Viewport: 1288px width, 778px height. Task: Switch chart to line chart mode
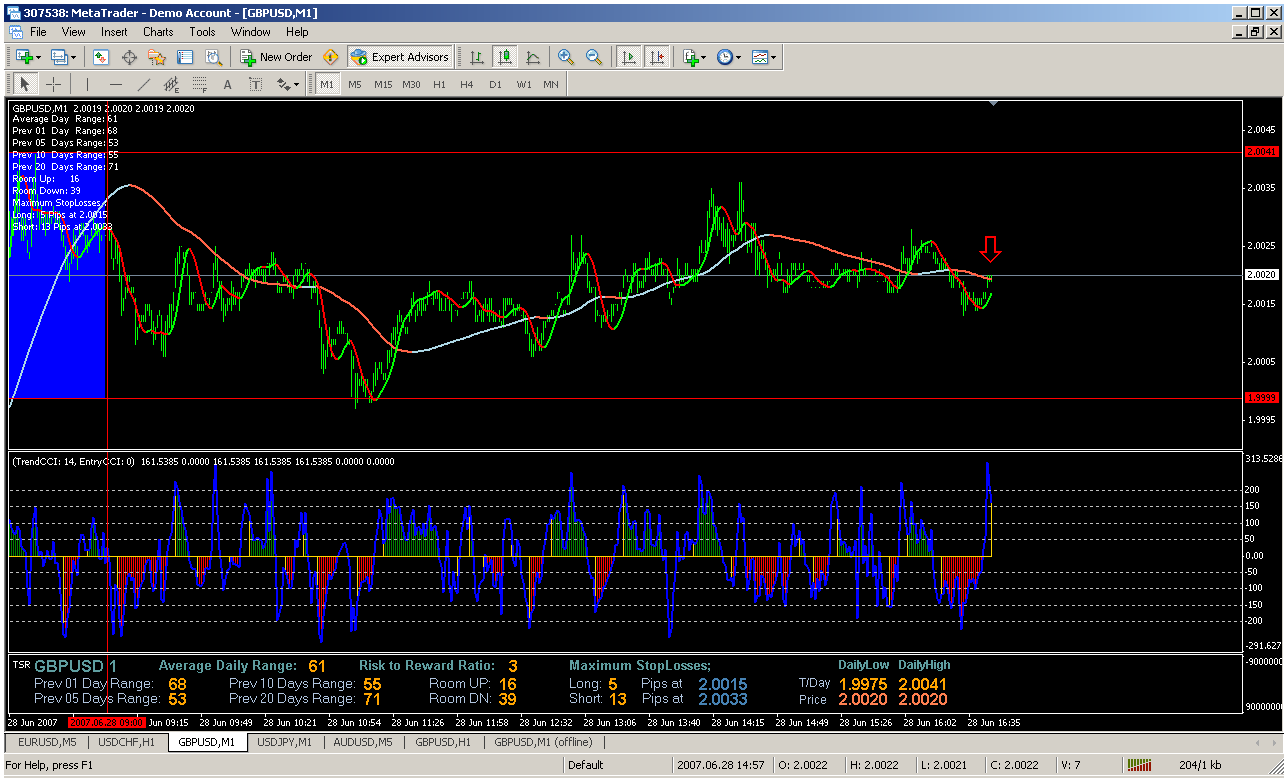click(533, 57)
